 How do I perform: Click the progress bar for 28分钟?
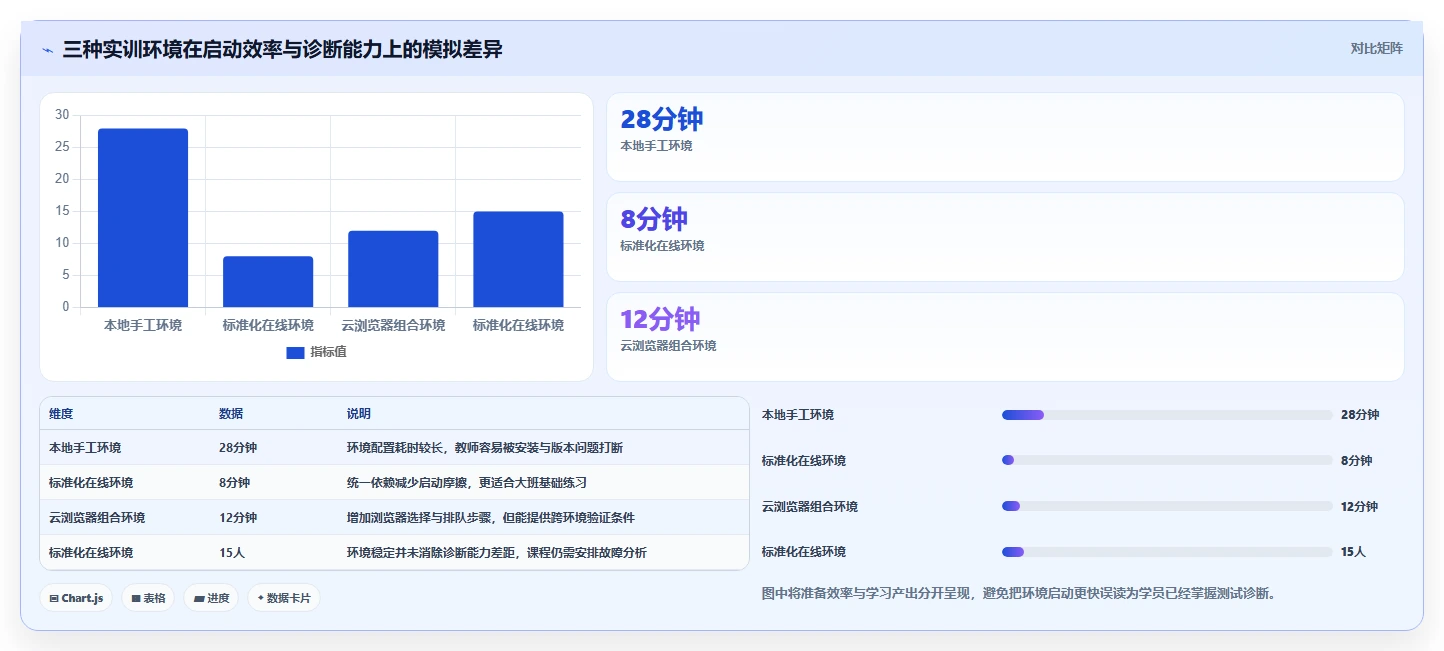(1167, 415)
